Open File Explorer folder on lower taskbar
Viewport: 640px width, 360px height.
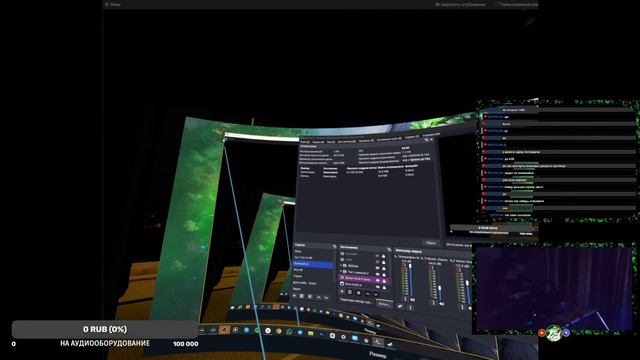pyautogui.click(x=311, y=333)
